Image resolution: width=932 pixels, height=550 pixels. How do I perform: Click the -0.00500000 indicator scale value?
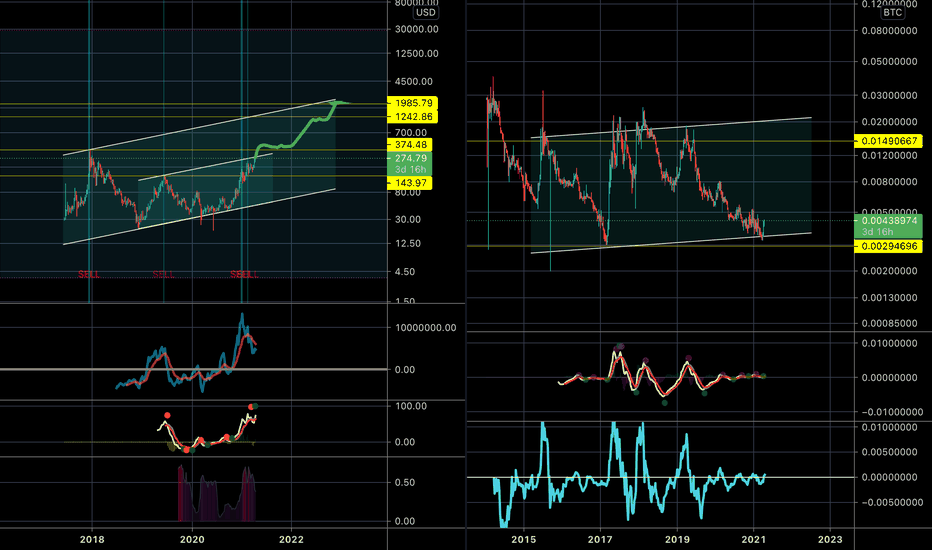click(892, 502)
